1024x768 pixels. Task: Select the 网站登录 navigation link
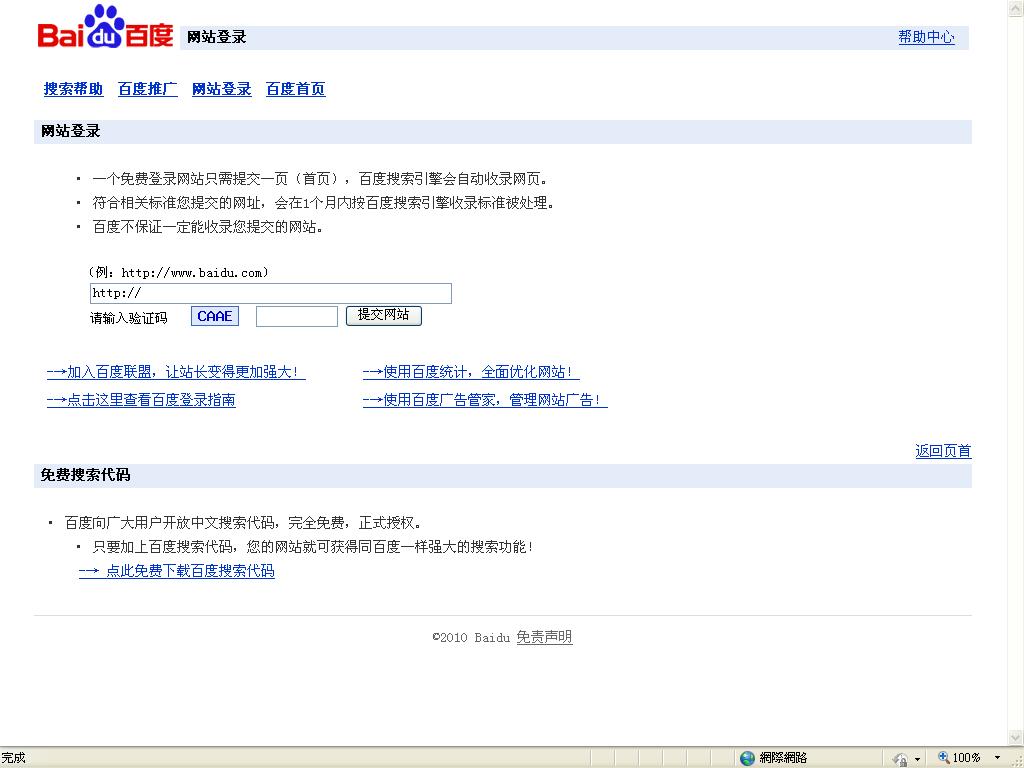tap(221, 89)
